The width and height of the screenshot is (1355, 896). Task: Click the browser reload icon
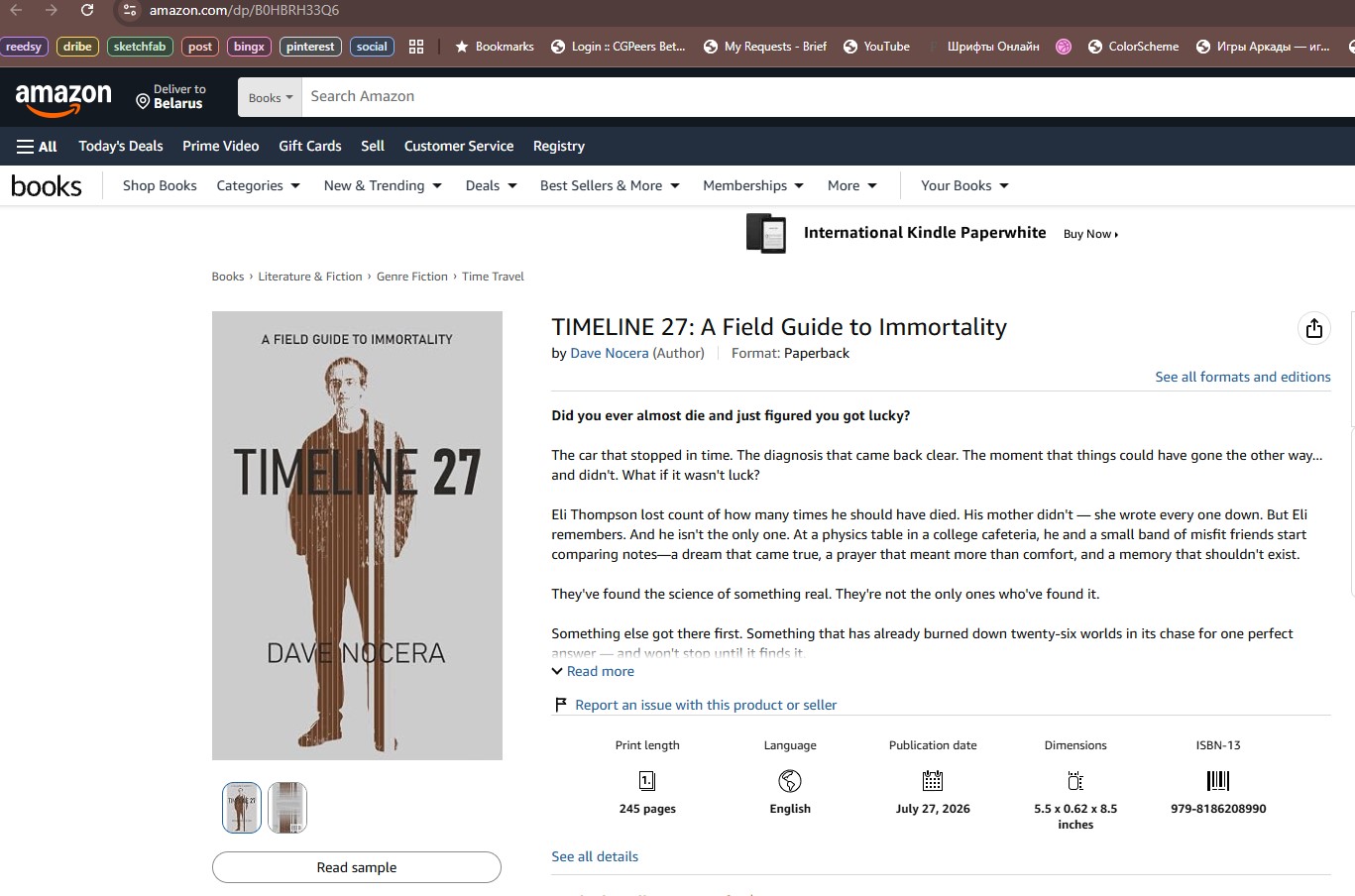click(x=87, y=10)
